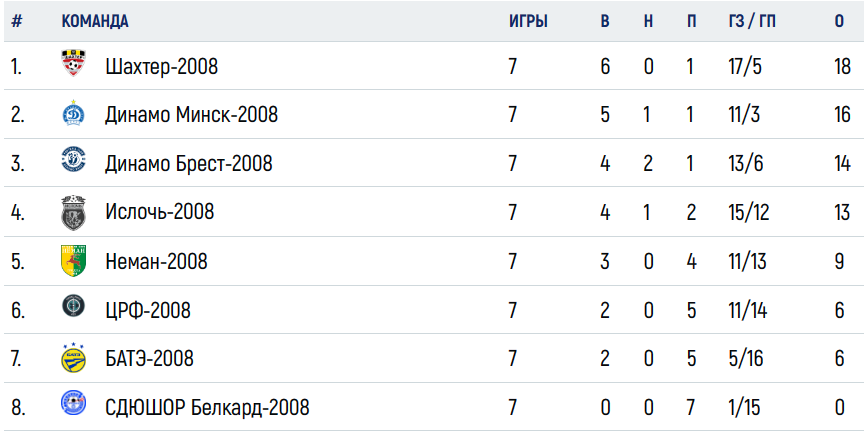Select the Неман-2008 team name
The image size is (864, 434).
click(156, 261)
